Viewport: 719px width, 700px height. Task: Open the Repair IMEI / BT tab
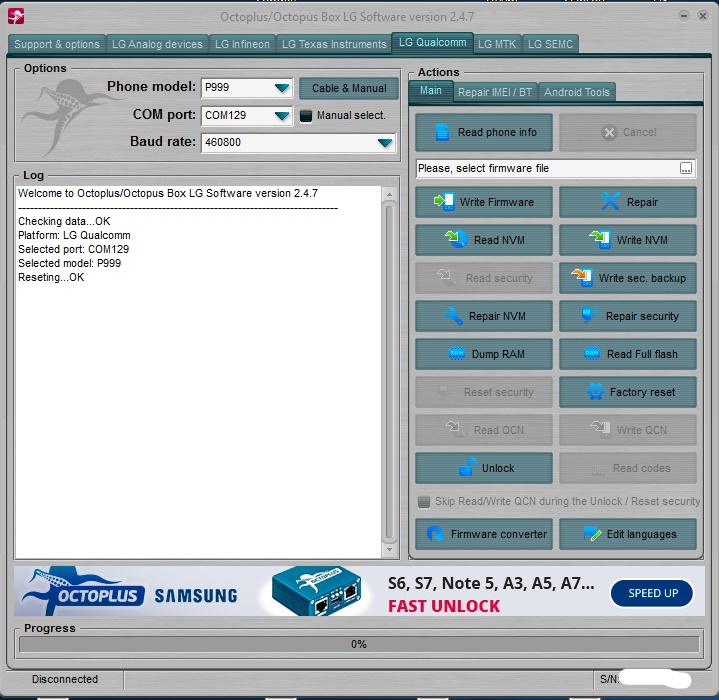click(495, 92)
